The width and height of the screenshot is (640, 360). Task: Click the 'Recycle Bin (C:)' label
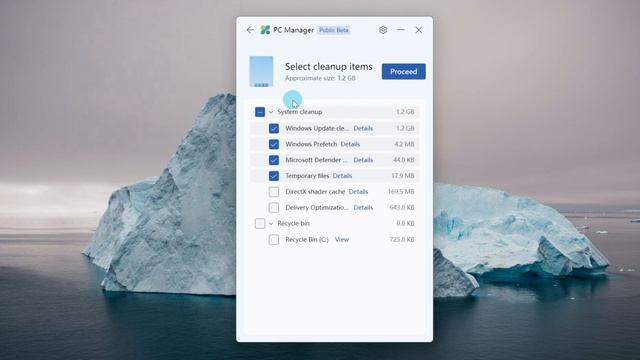point(307,240)
